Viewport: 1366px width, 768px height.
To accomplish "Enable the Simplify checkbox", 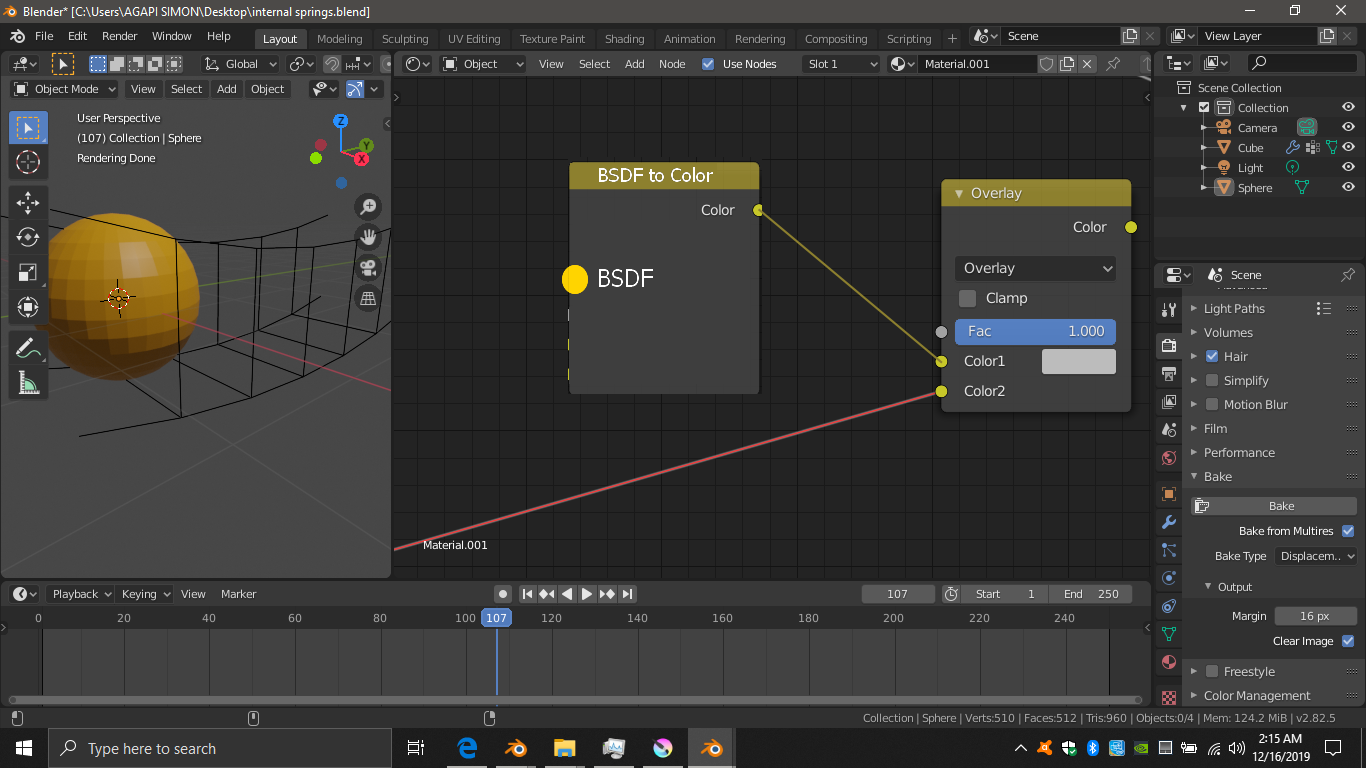I will click(x=1212, y=380).
